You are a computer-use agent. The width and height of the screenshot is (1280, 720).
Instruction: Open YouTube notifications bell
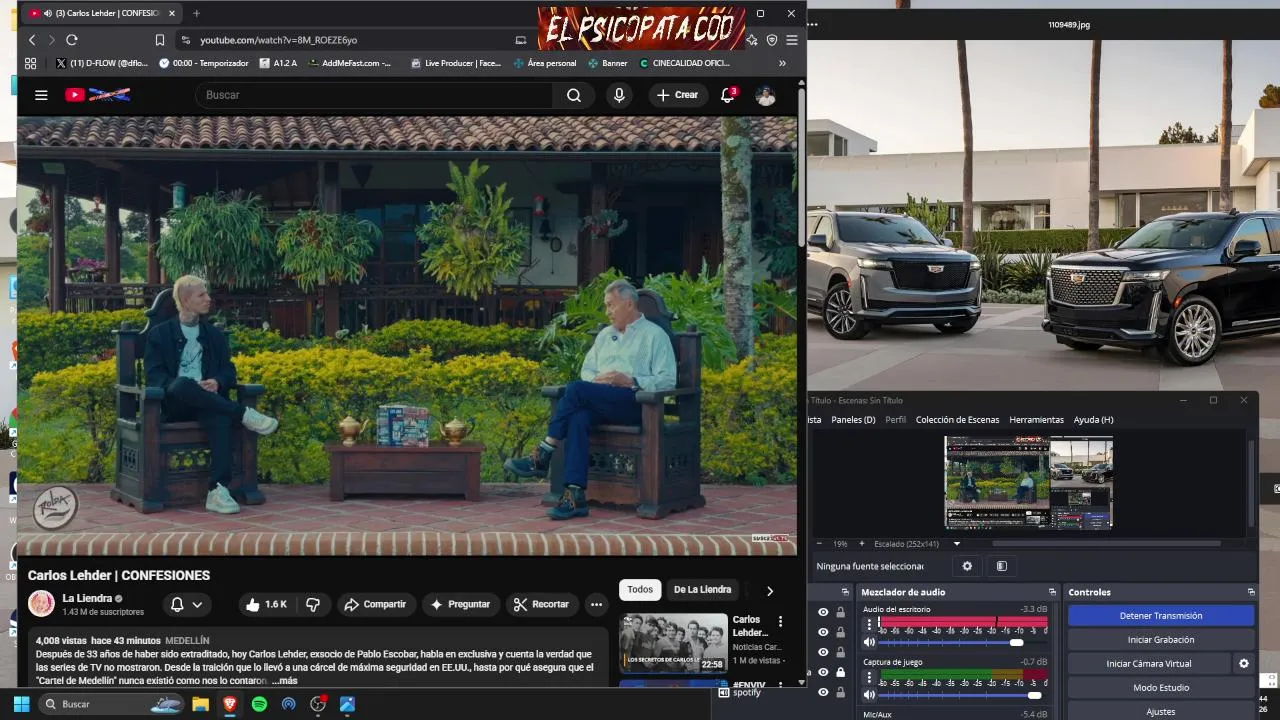(727, 95)
